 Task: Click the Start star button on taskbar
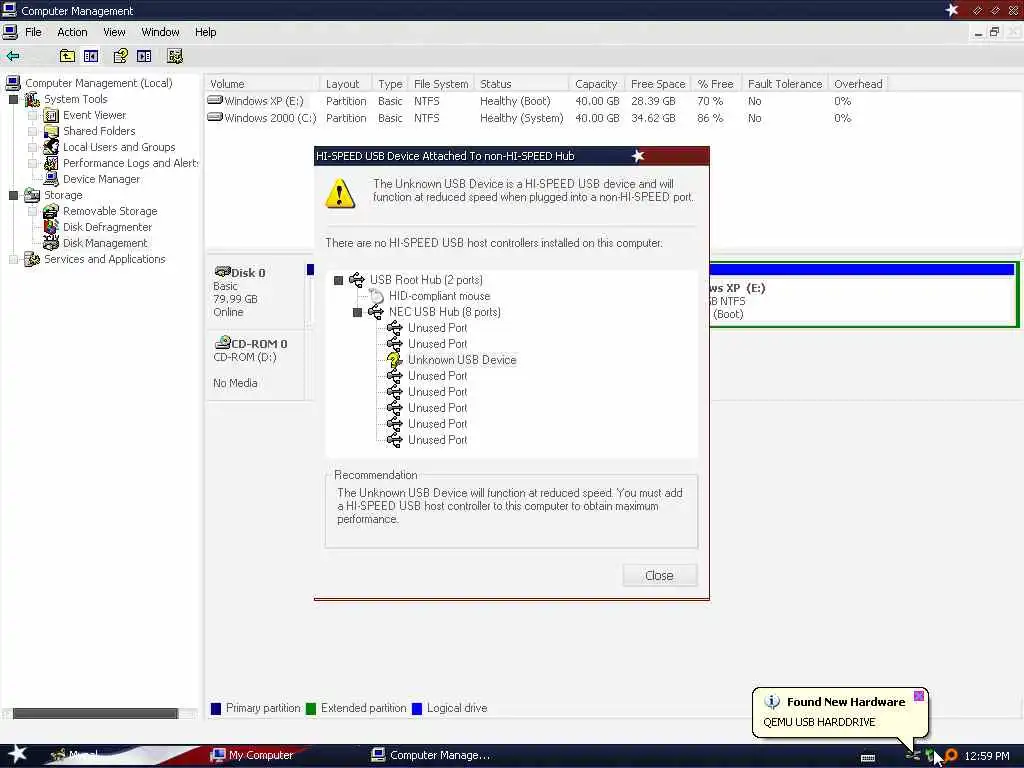point(17,754)
